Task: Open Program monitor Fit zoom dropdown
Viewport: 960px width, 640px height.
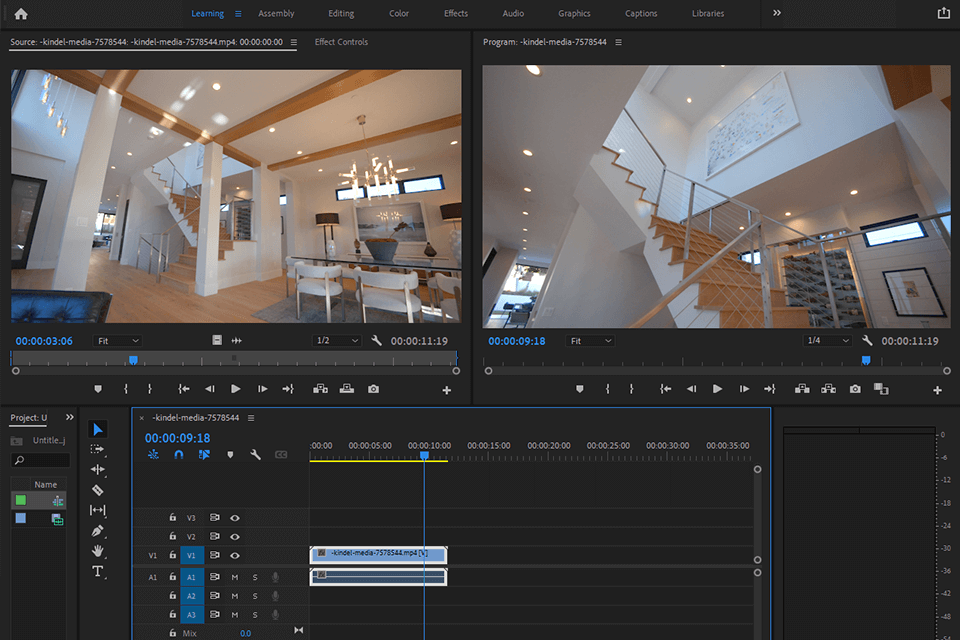Action: pos(590,341)
